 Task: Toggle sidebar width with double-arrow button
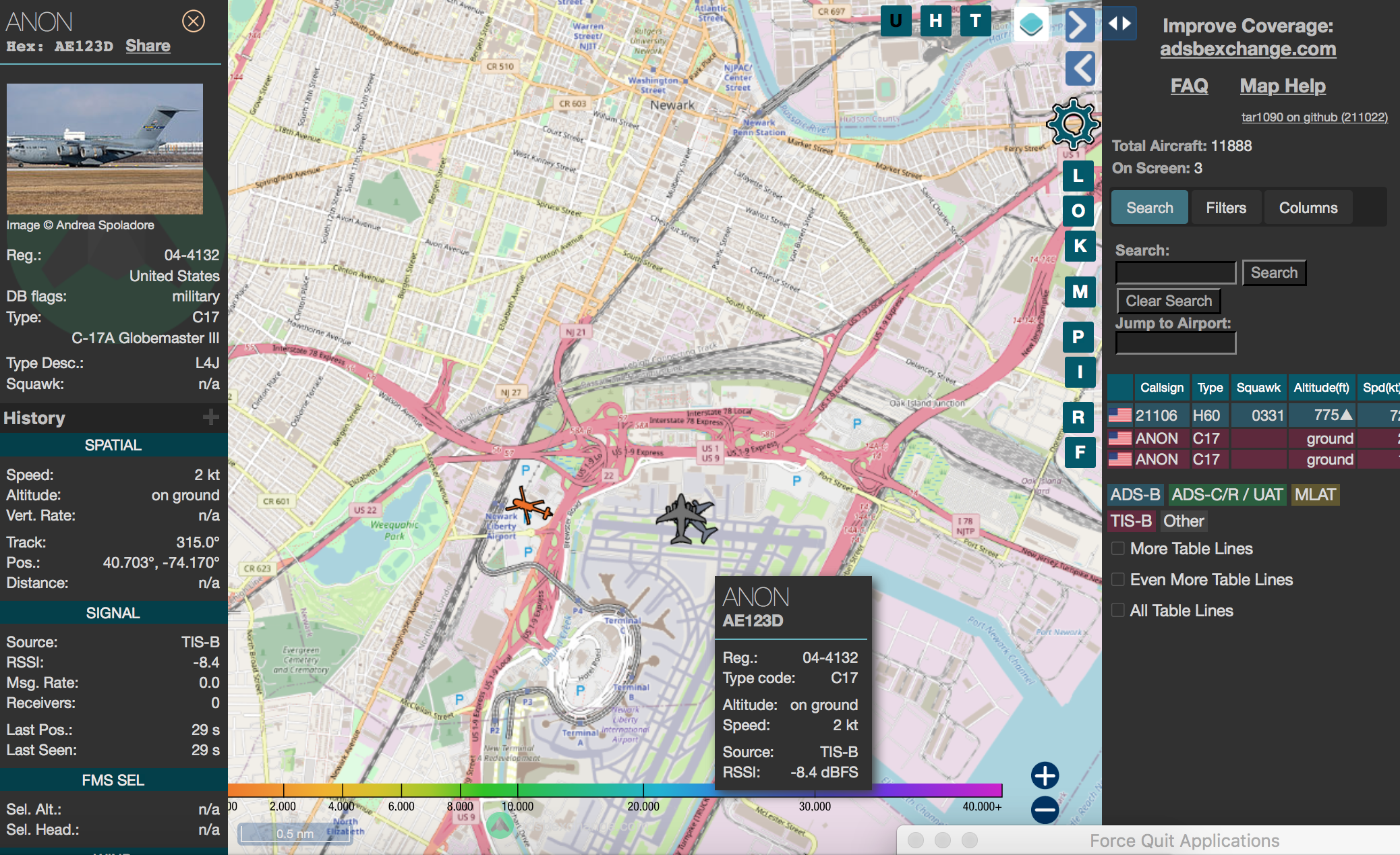(x=1119, y=24)
